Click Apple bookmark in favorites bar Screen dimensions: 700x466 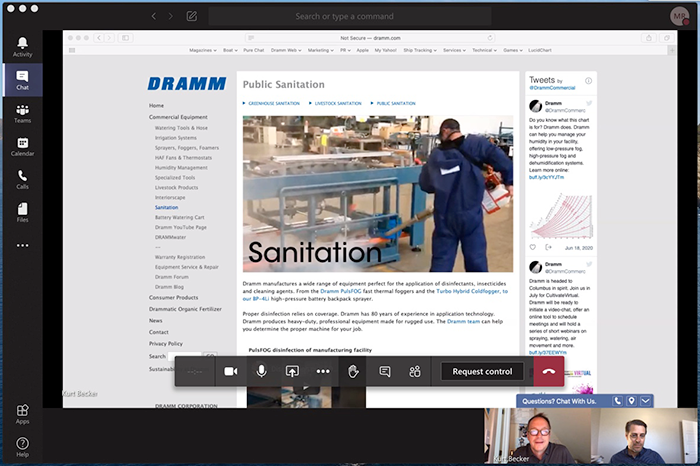tap(362, 50)
